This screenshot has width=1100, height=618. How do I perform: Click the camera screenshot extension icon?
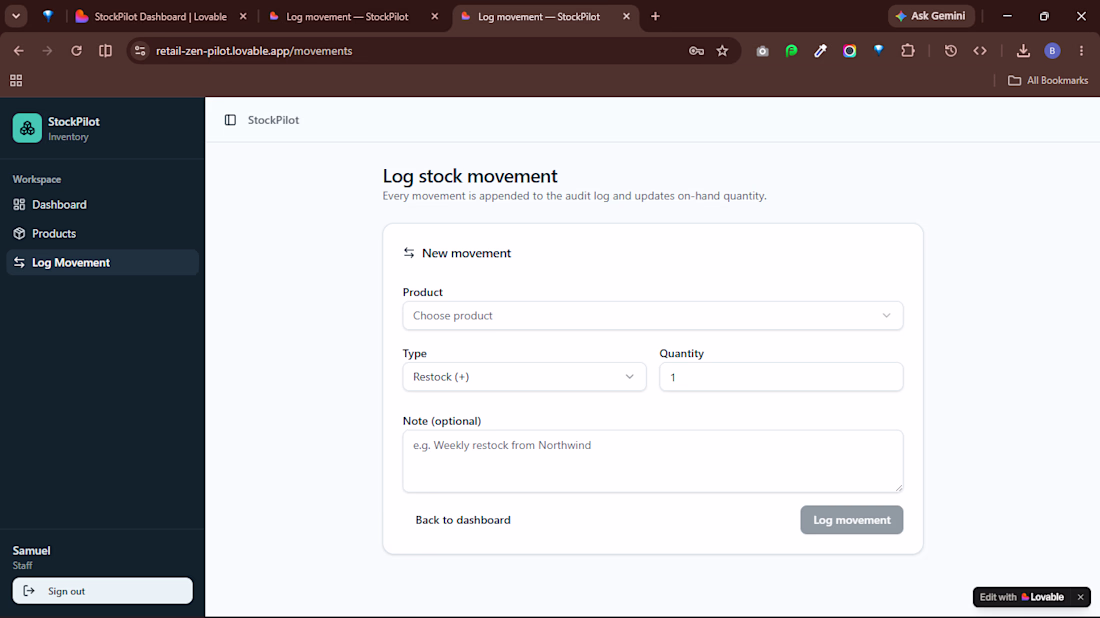pos(763,51)
